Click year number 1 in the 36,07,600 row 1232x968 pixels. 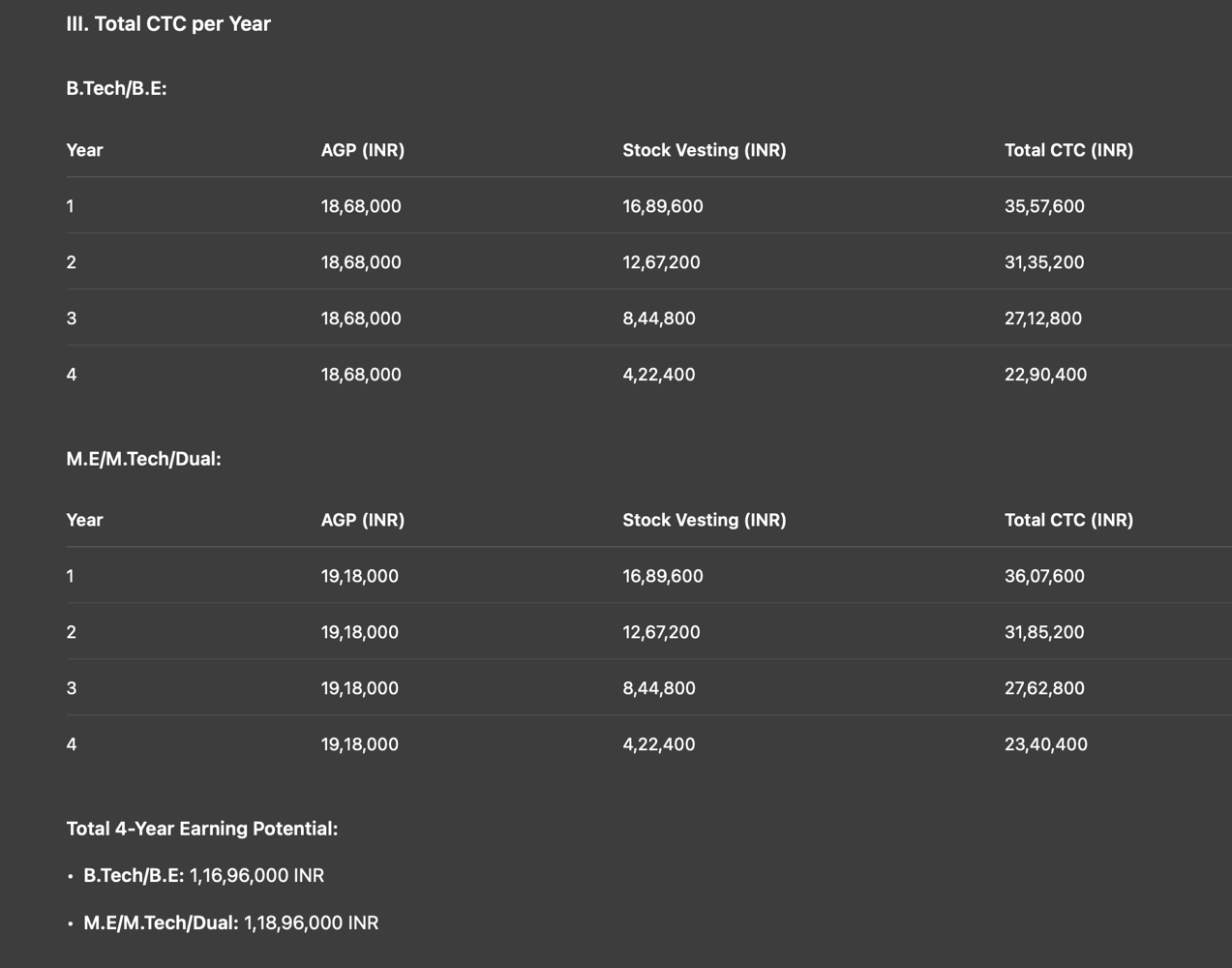pos(70,576)
